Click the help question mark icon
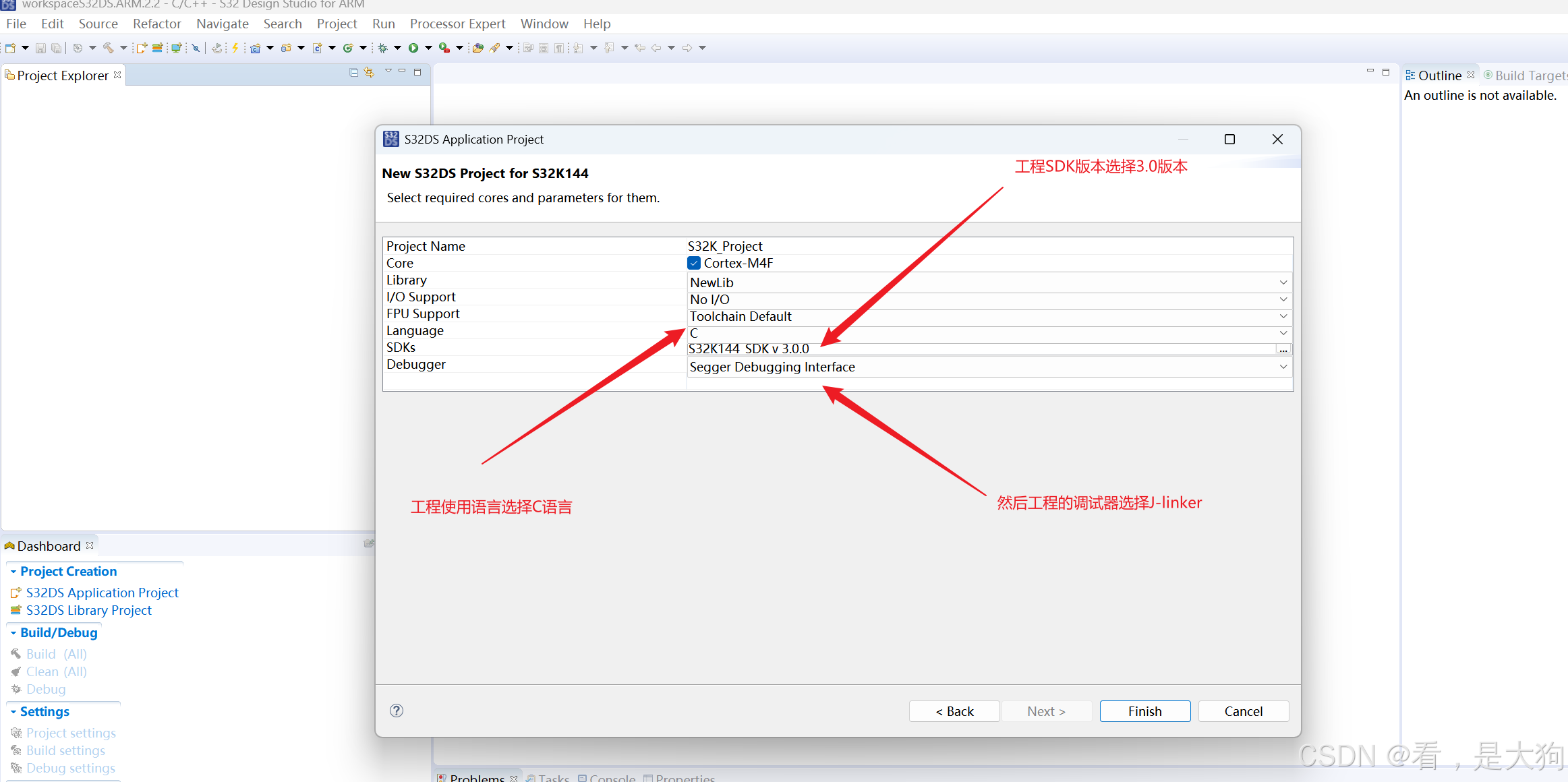Screen dimensions: 1568x782 (x=397, y=711)
